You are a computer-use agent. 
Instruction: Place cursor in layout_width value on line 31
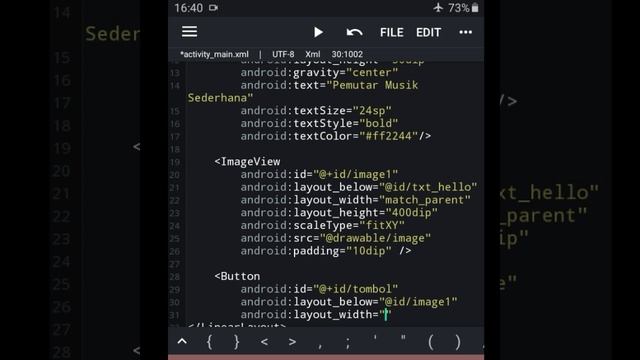(386, 315)
